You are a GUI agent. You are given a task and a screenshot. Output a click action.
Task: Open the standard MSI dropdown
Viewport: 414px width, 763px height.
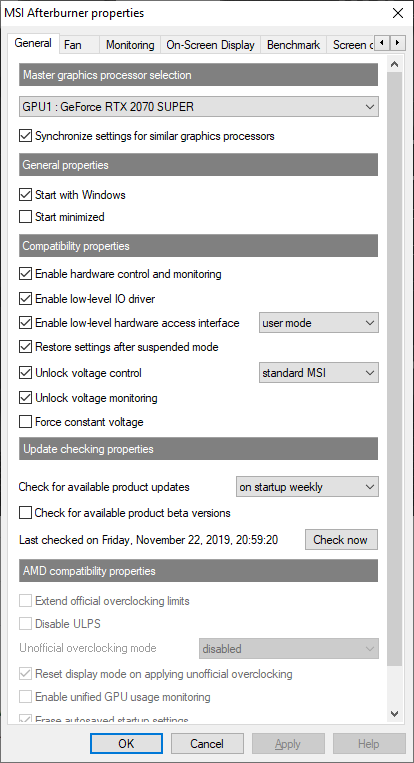click(x=319, y=373)
